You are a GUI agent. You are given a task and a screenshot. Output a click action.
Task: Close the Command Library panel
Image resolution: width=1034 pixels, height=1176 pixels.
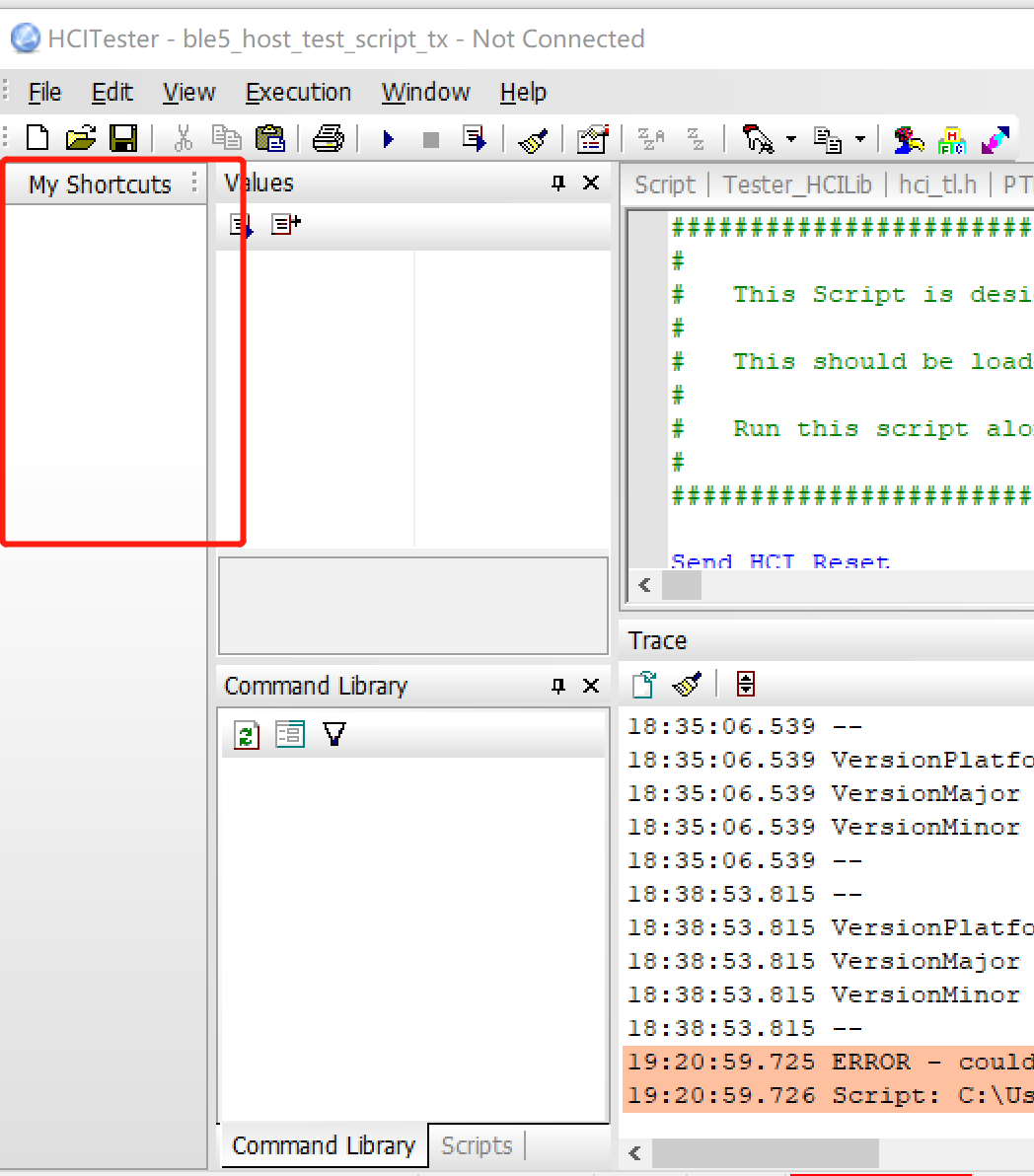591,687
